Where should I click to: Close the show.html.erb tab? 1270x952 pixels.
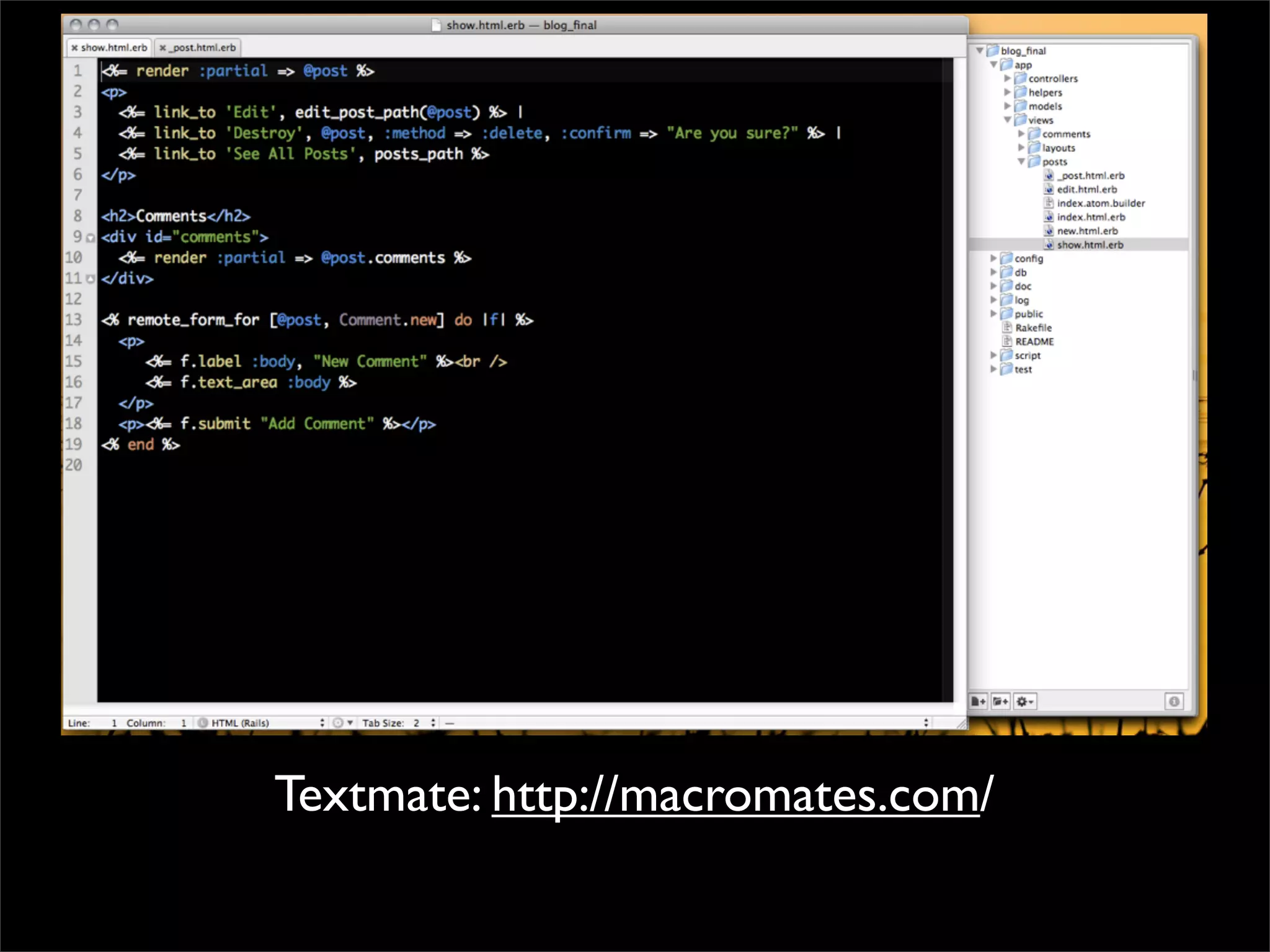(74, 48)
